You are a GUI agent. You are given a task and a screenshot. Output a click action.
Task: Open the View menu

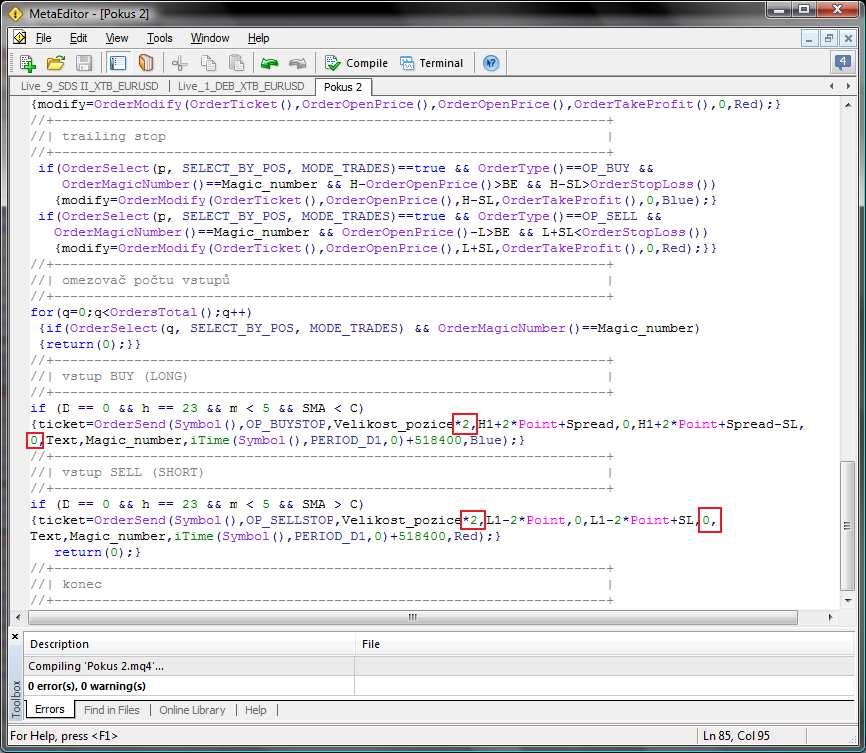(117, 38)
